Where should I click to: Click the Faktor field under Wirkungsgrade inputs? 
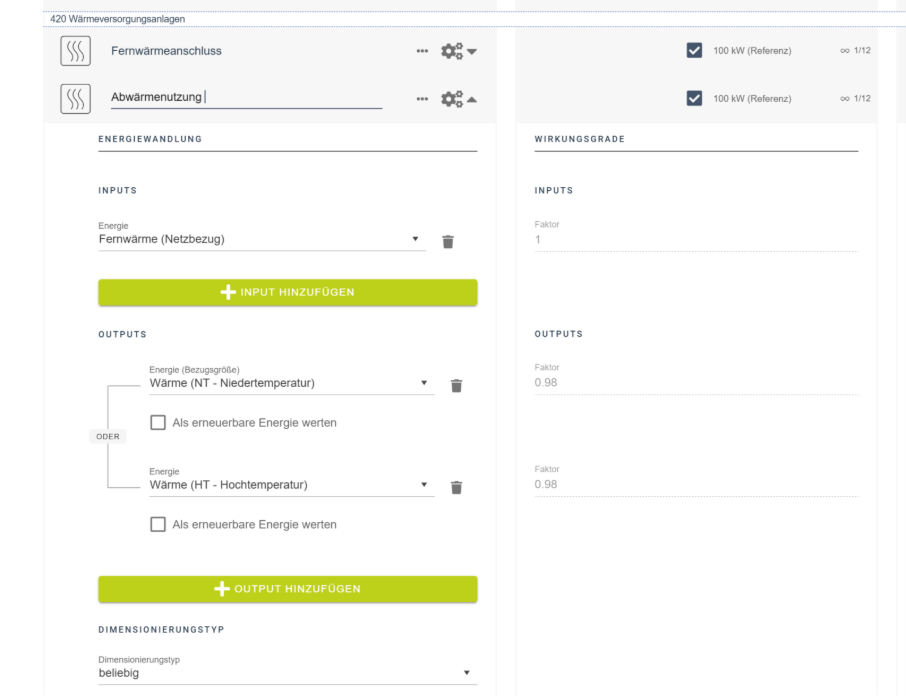pyautogui.click(x=695, y=240)
